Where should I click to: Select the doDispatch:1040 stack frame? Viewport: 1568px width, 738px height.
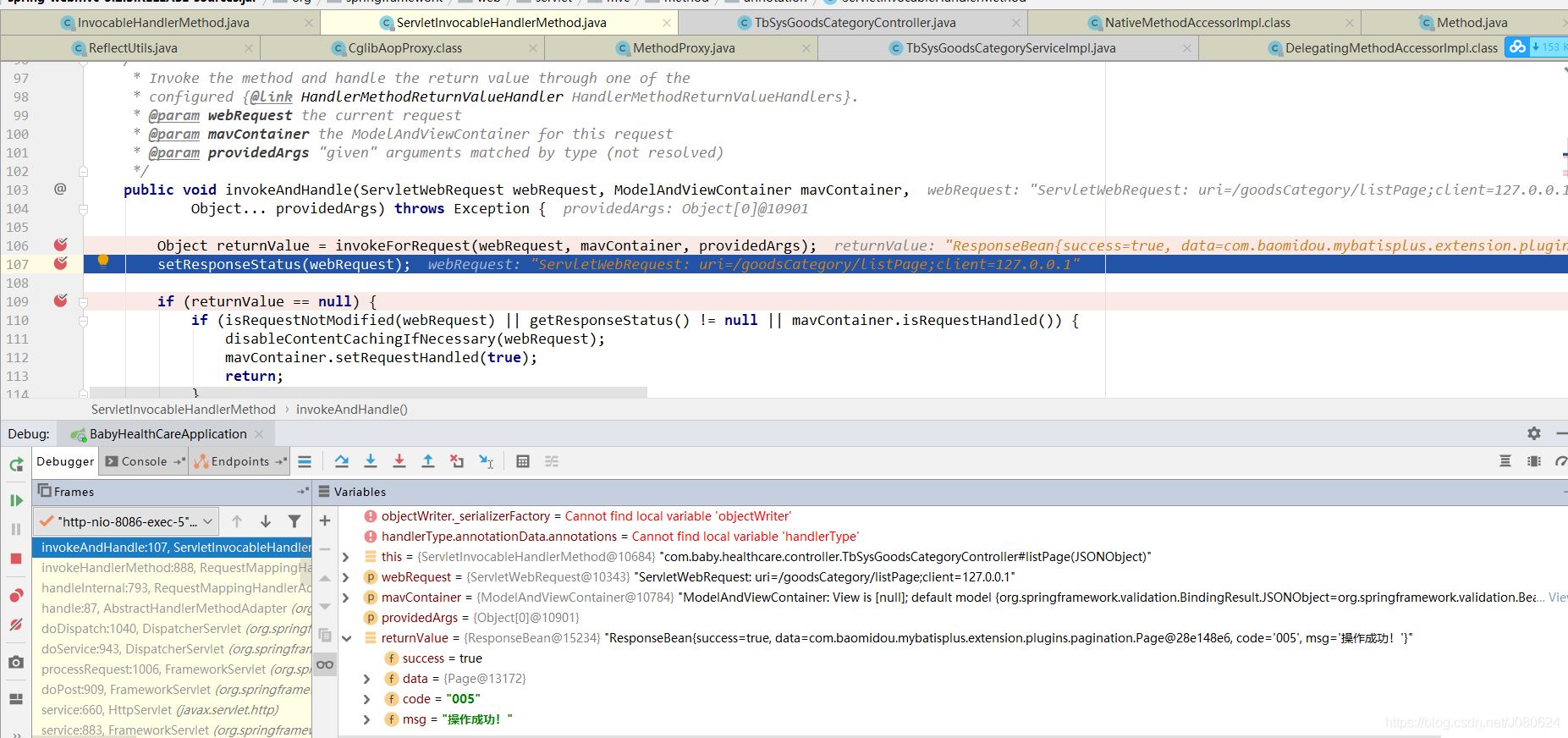tap(174, 629)
